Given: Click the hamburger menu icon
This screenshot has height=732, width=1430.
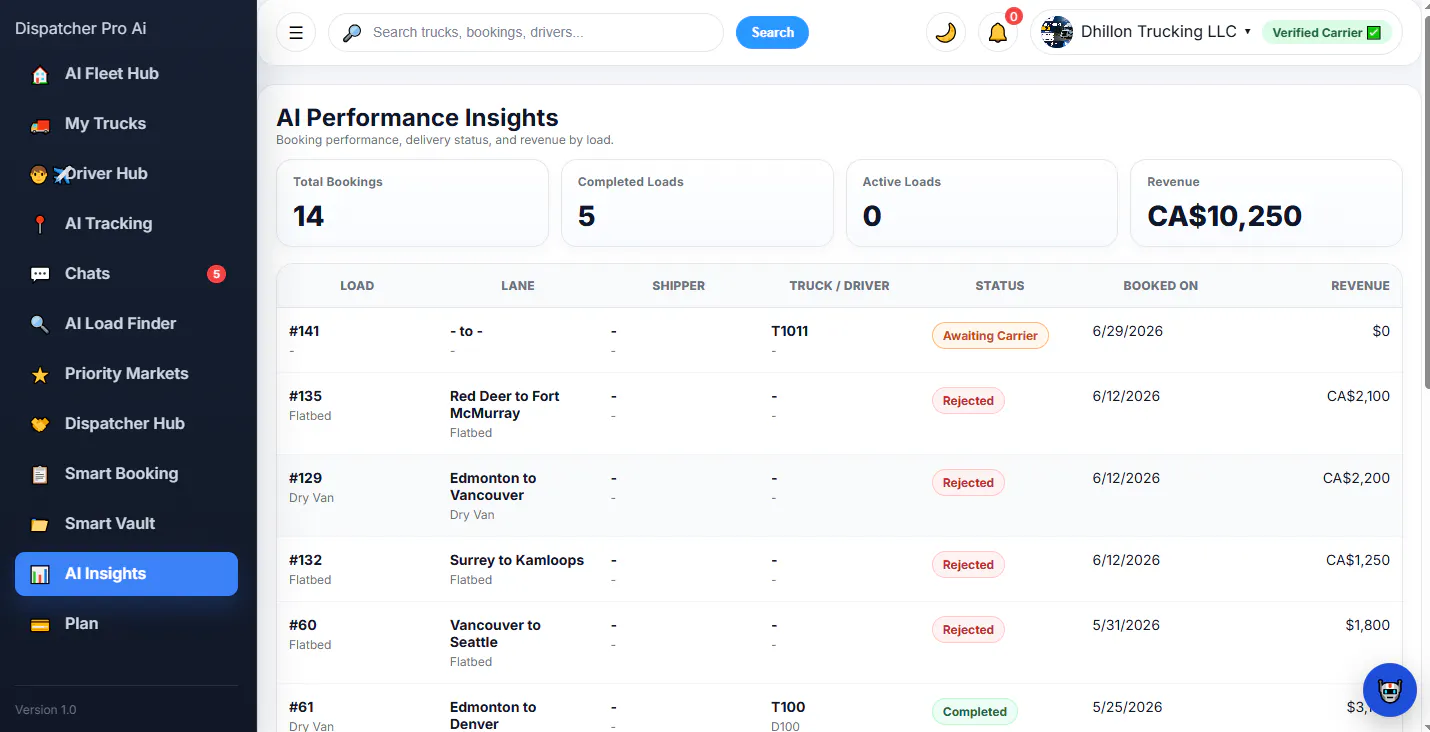Looking at the screenshot, I should point(296,32).
